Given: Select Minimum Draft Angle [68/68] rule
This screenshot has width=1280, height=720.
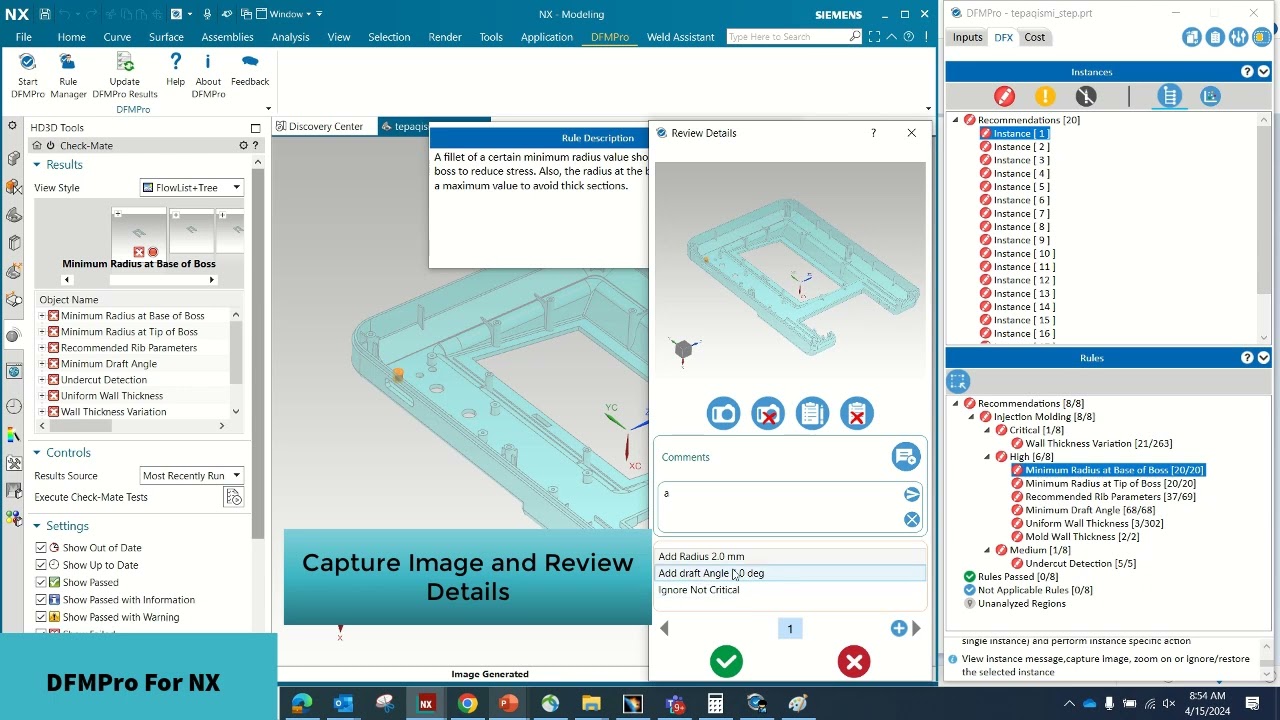Looking at the screenshot, I should [x=1089, y=510].
